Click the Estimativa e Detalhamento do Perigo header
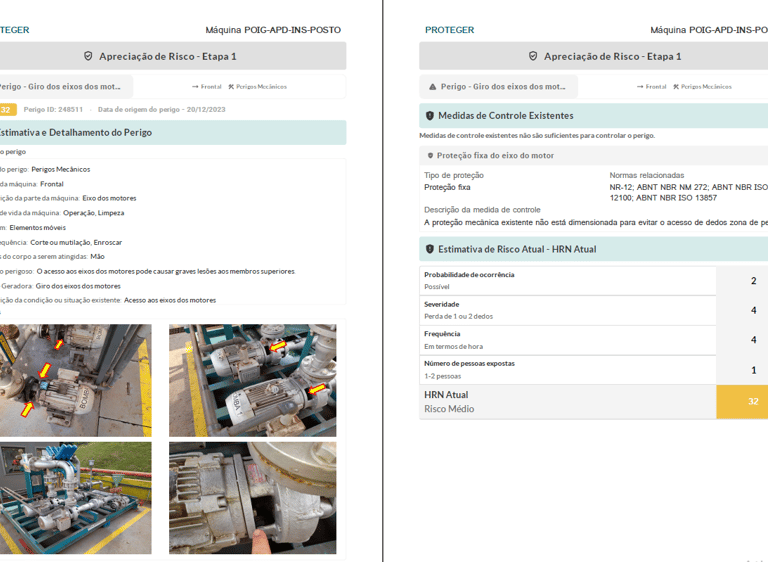The height and width of the screenshot is (562, 768). 173,132
